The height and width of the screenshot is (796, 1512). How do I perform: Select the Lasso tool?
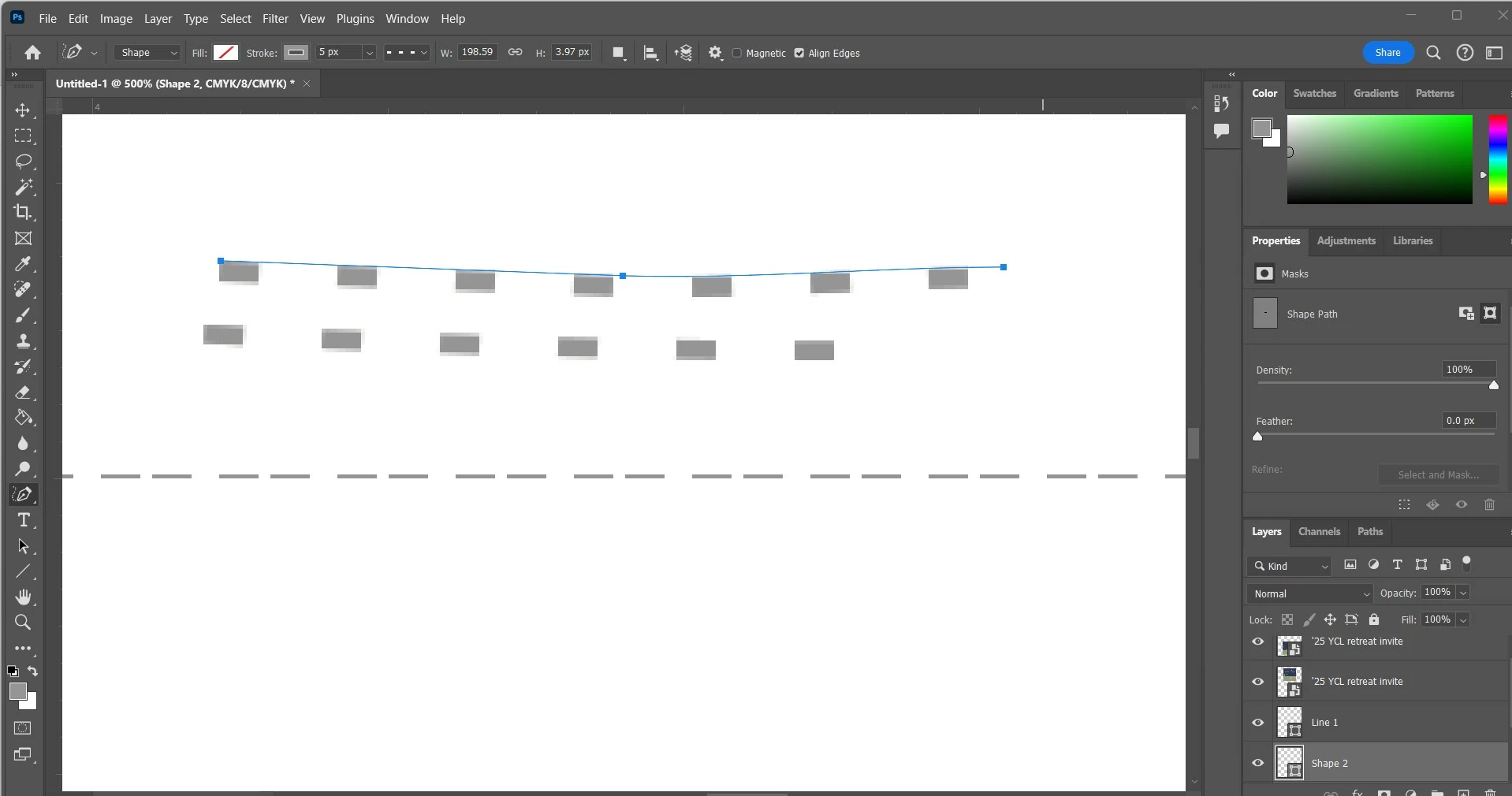pyautogui.click(x=23, y=162)
